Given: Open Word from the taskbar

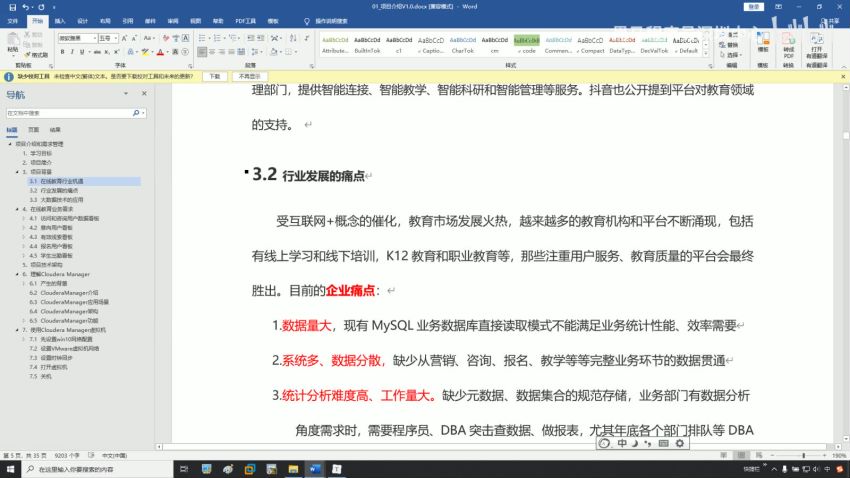Looking at the screenshot, I should (x=315, y=469).
